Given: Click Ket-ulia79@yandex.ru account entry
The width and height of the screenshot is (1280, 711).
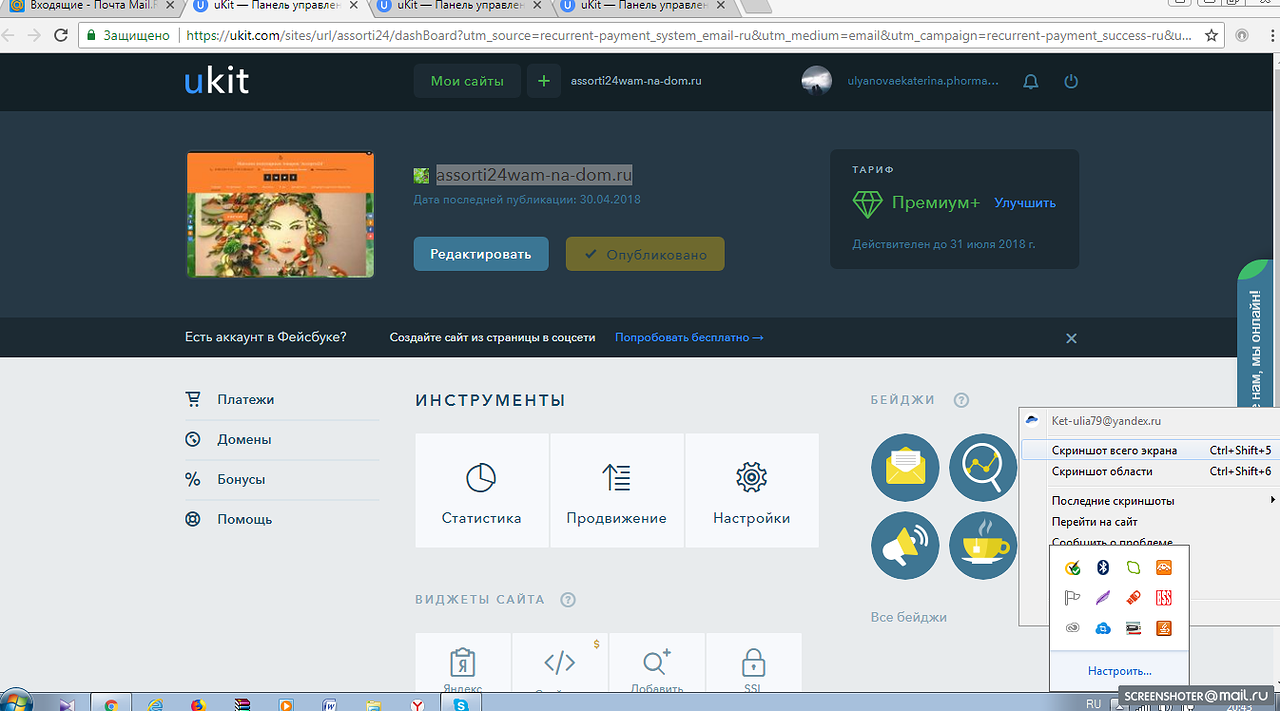Looking at the screenshot, I should pos(1106,421).
